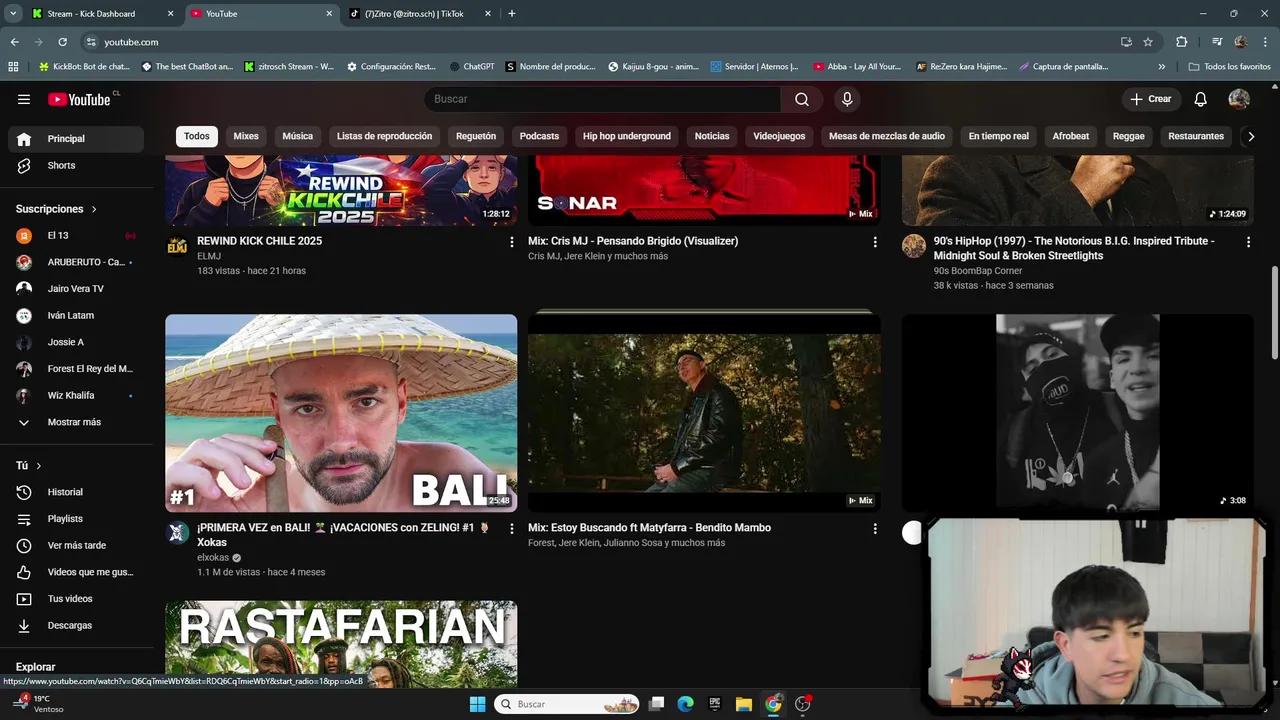The height and width of the screenshot is (720, 1280).
Task: Open Tus videos in sidebar
Action: tap(76, 599)
